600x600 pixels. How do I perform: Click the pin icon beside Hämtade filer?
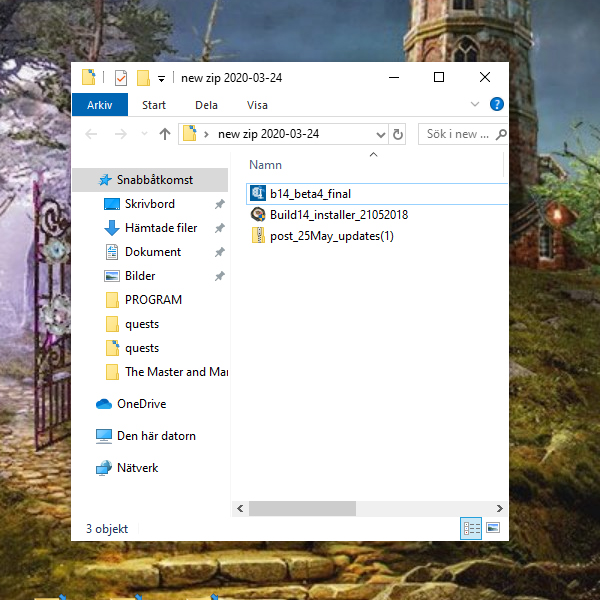click(x=219, y=228)
